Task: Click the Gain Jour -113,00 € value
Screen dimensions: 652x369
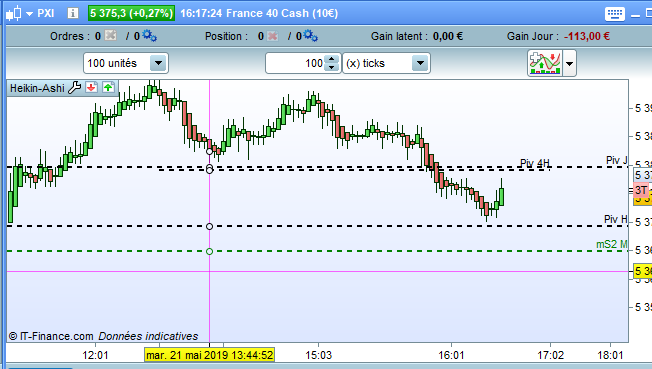Action: [x=587, y=36]
